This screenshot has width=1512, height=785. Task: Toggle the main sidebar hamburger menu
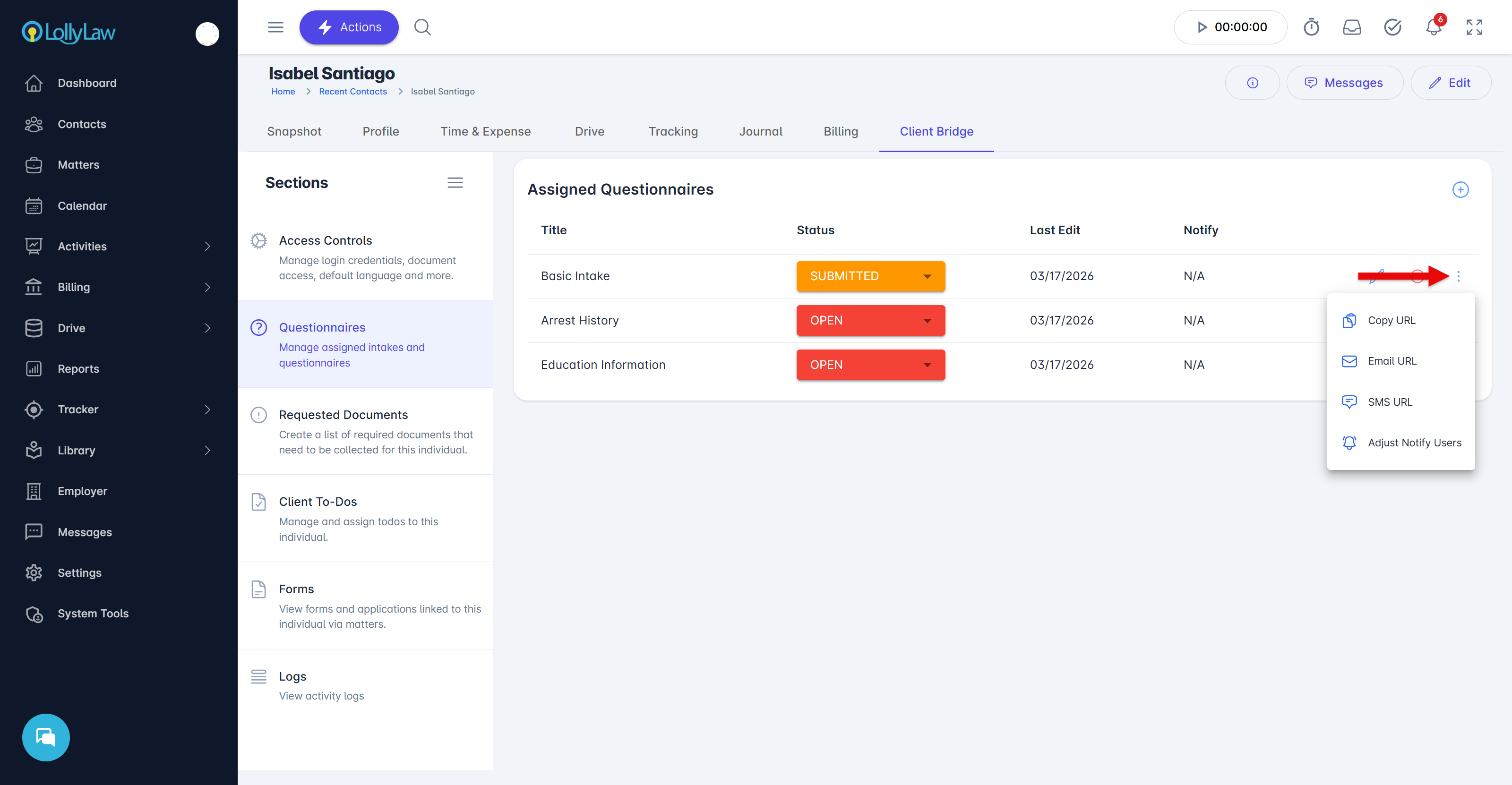coord(275,27)
